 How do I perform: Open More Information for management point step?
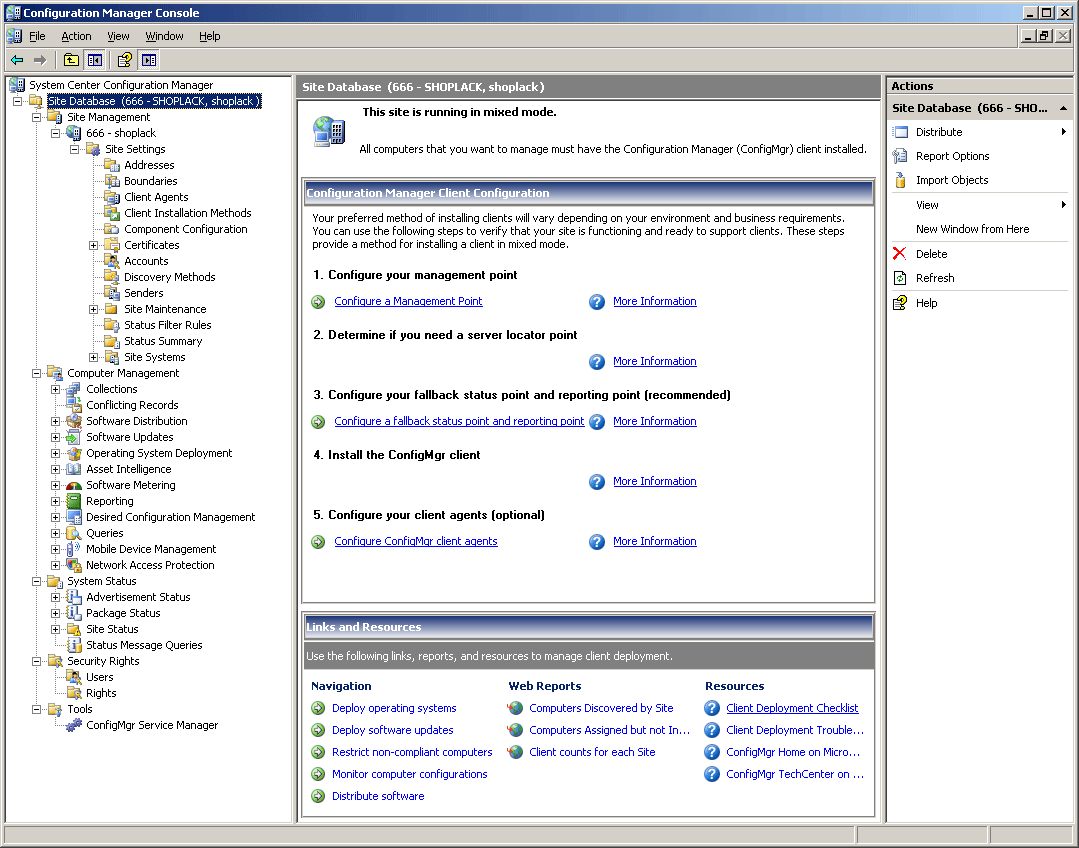click(654, 301)
